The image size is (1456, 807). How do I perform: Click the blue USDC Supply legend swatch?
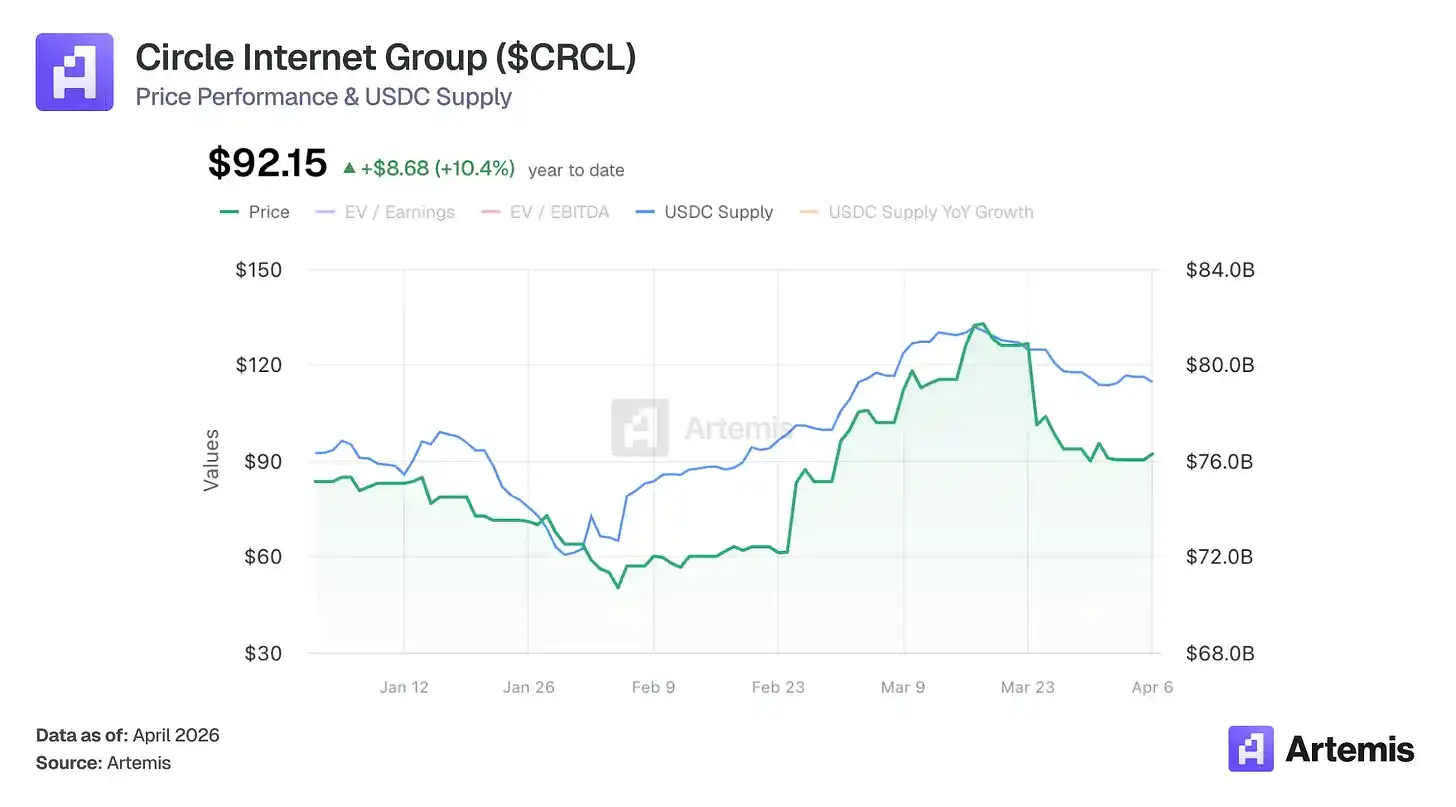645,212
